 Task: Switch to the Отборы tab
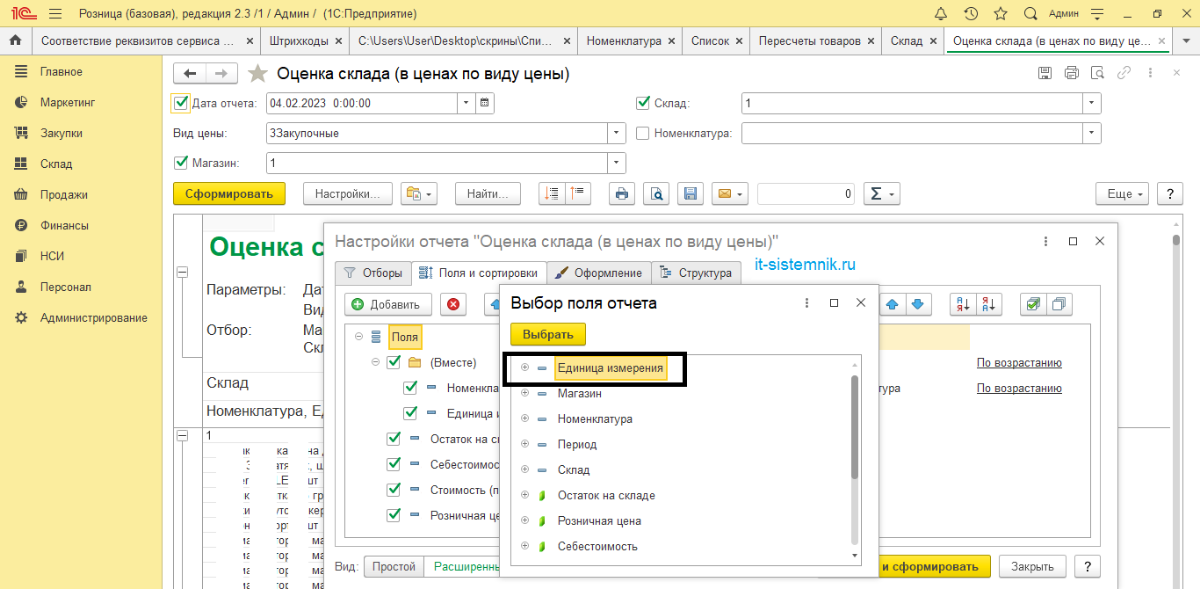click(372, 272)
